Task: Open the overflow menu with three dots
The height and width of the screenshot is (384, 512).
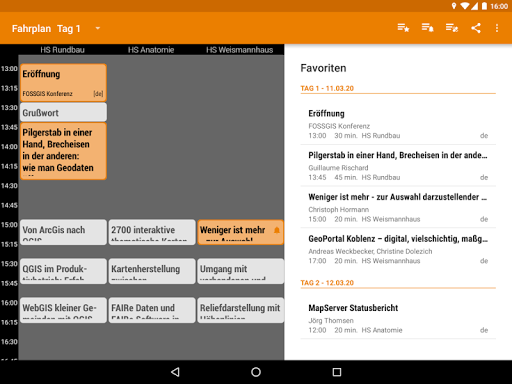Action: [497, 28]
